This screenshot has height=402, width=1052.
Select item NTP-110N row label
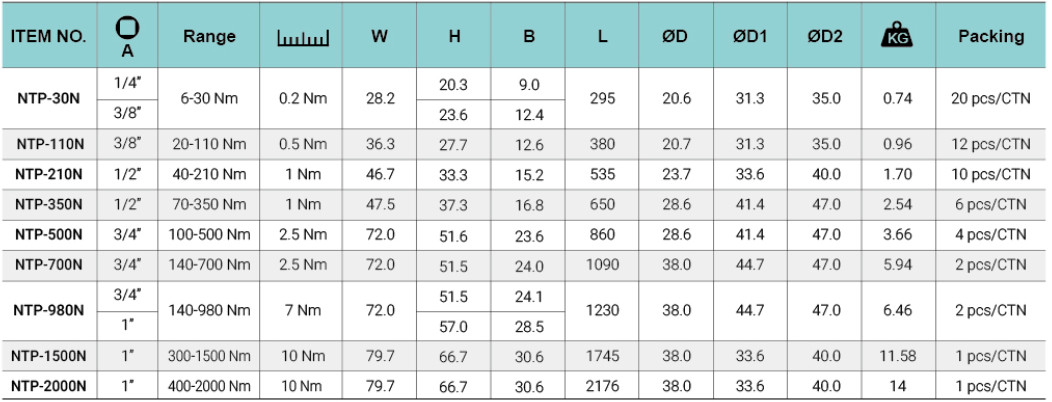pyautogui.click(x=50, y=145)
